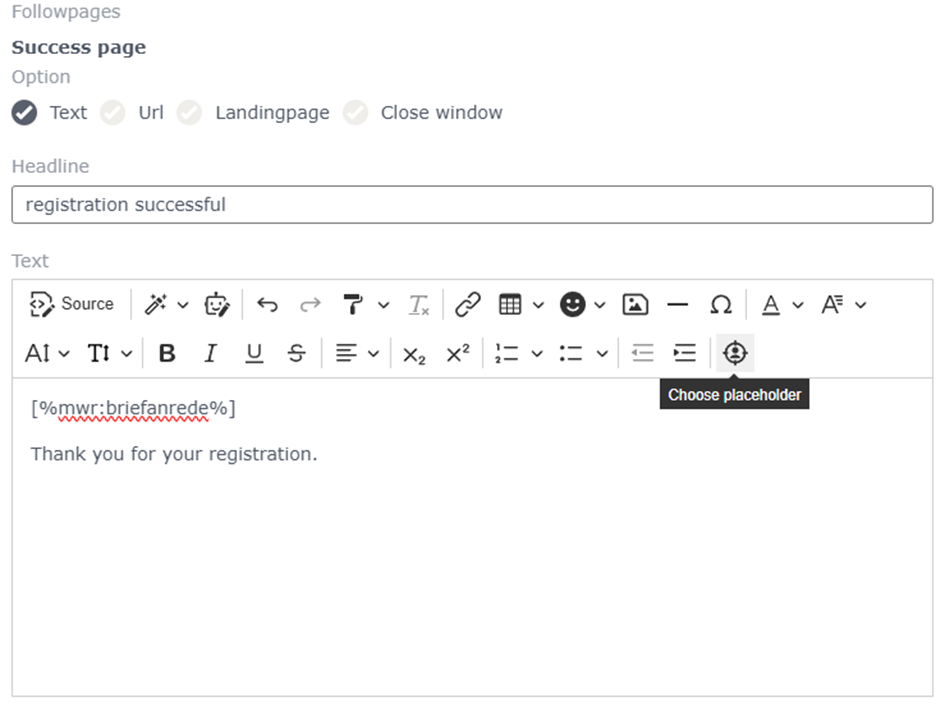Apply superscript formatting
945x711 pixels.
tap(458, 353)
